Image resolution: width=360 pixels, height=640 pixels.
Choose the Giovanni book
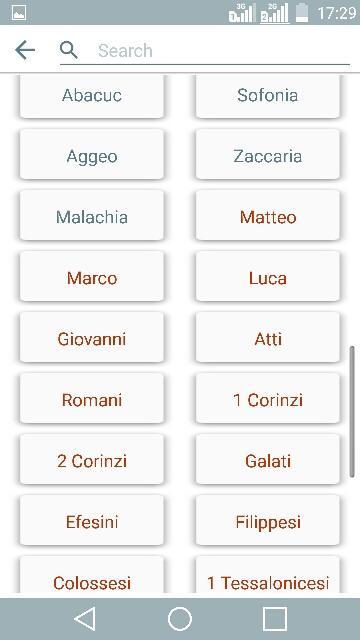pyautogui.click(x=92, y=337)
